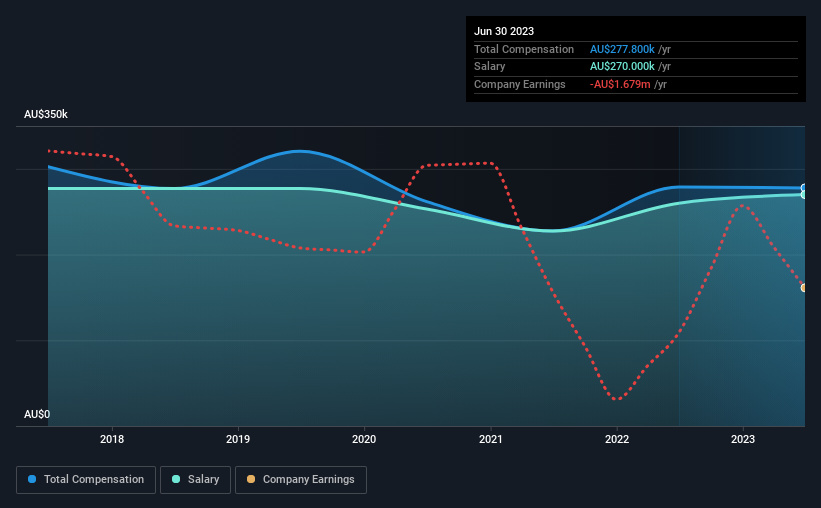Select the 2021 x-axis label

tap(491, 439)
